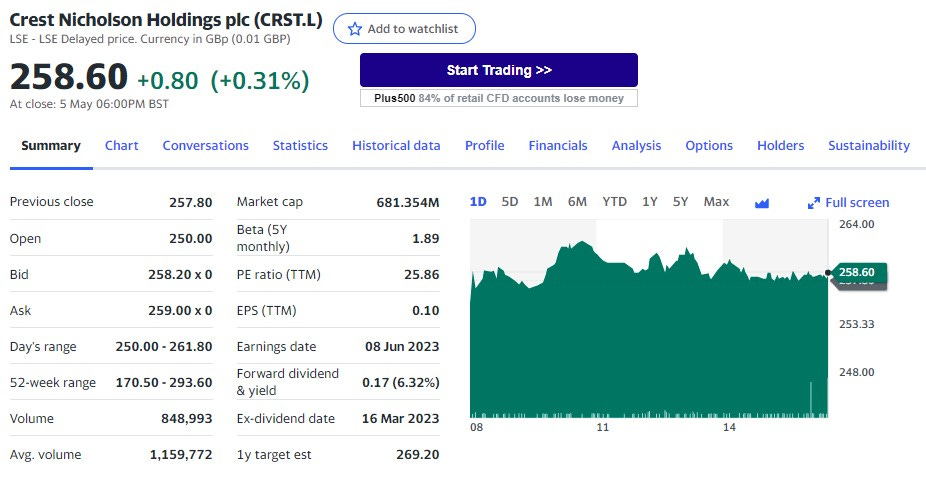Click the 258.60 price marker on chart
The image size is (926, 490).
[857, 272]
